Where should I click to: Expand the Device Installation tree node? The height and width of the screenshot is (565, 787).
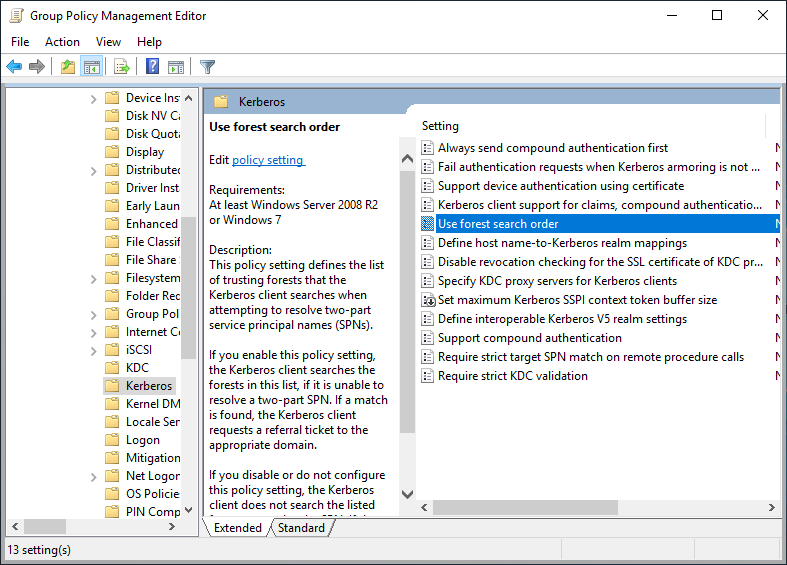click(x=94, y=98)
